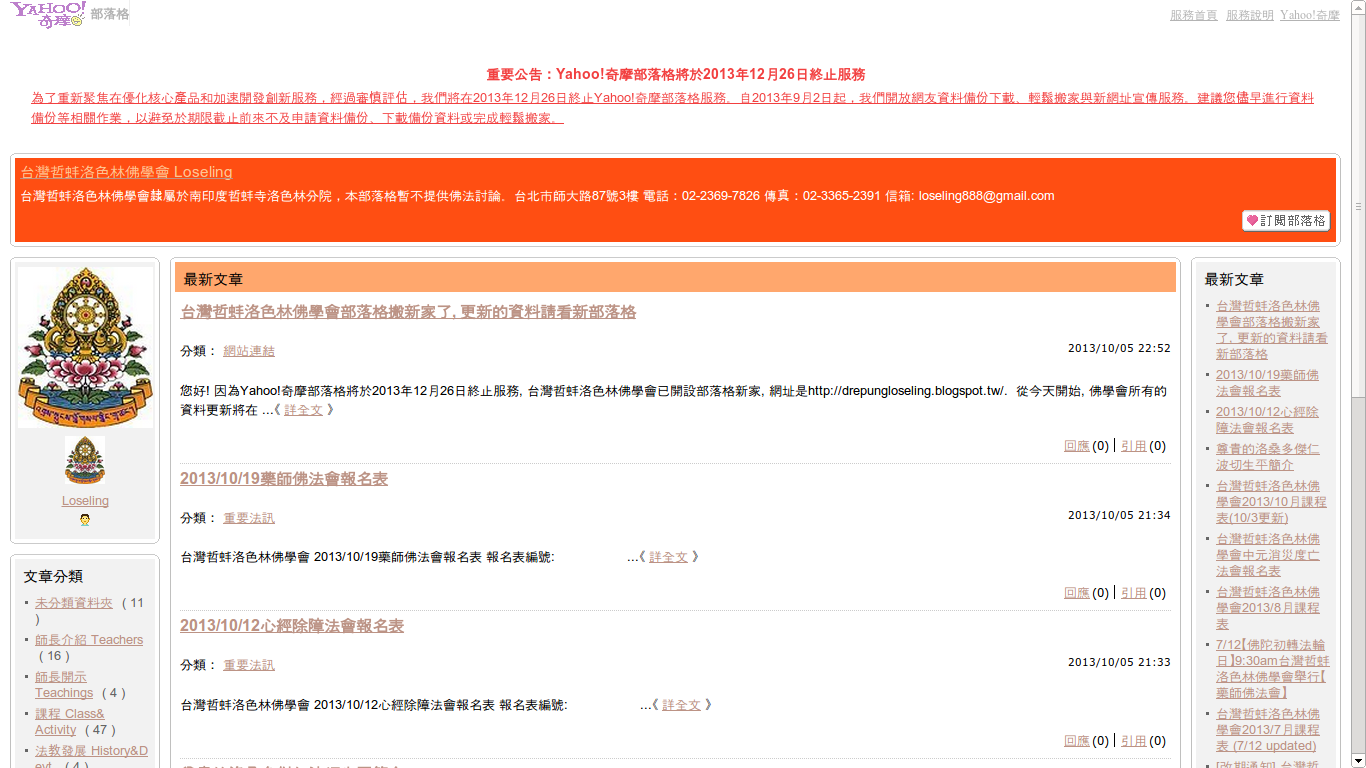The width and height of the screenshot is (1366, 768).
Task: Click 引用 under the blog moving post
Action: tap(1134, 446)
